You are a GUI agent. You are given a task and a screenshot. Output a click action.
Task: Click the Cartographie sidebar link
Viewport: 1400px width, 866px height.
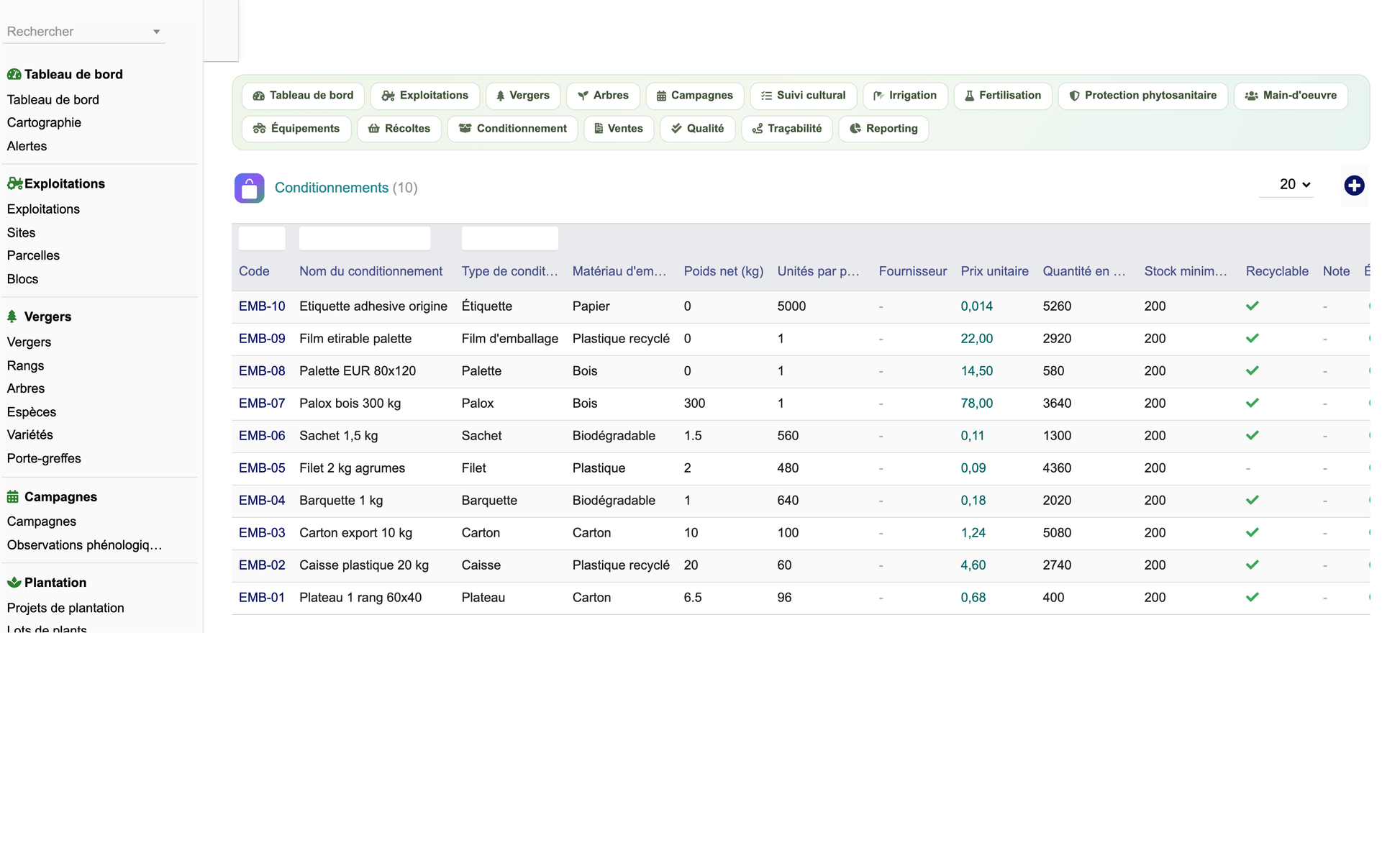pyautogui.click(x=44, y=122)
